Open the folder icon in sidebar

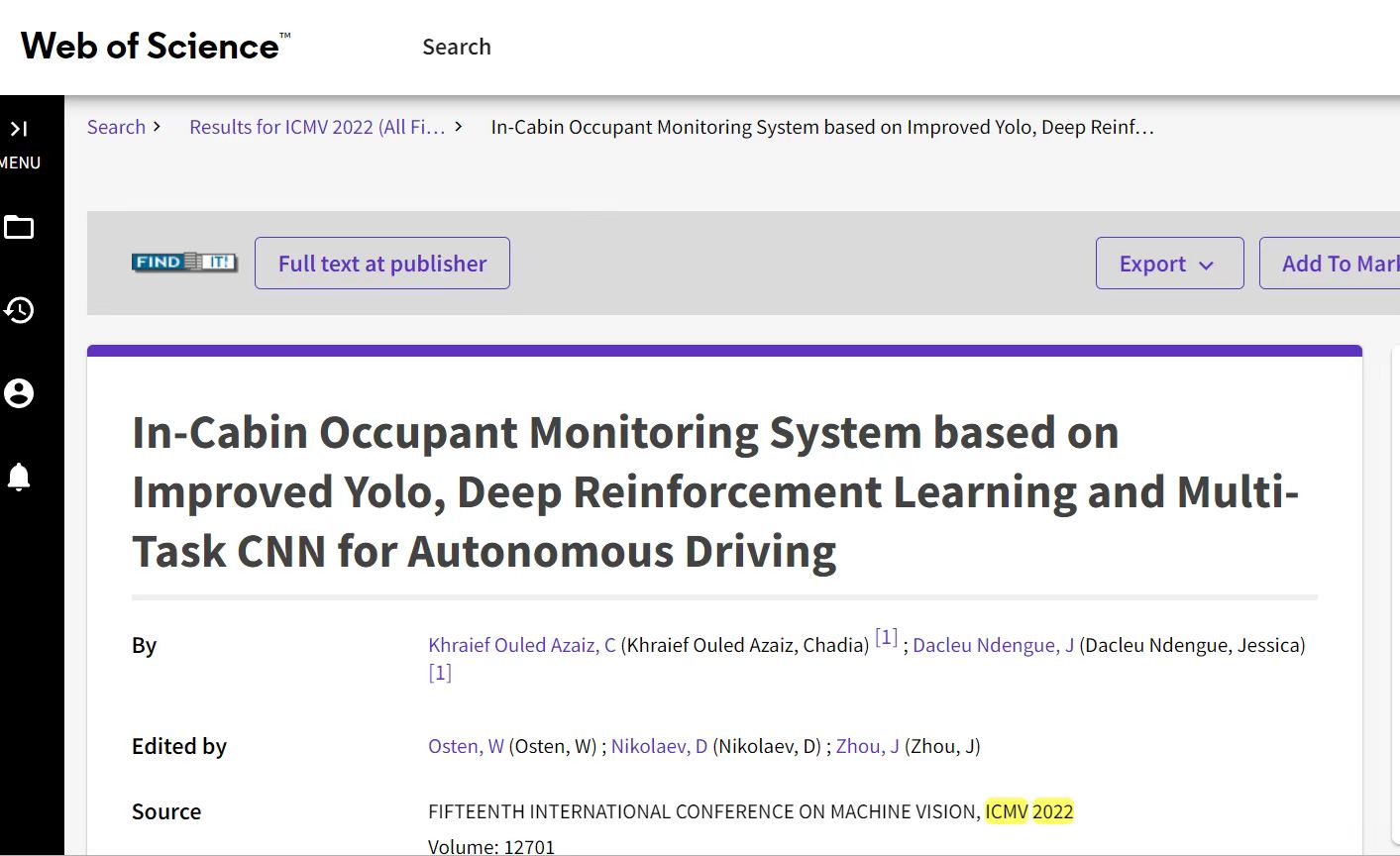pos(19,228)
